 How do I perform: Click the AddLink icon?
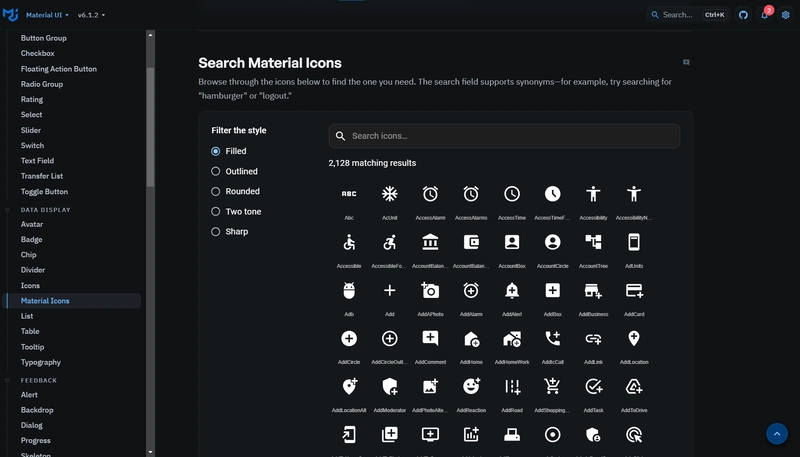pyautogui.click(x=593, y=338)
